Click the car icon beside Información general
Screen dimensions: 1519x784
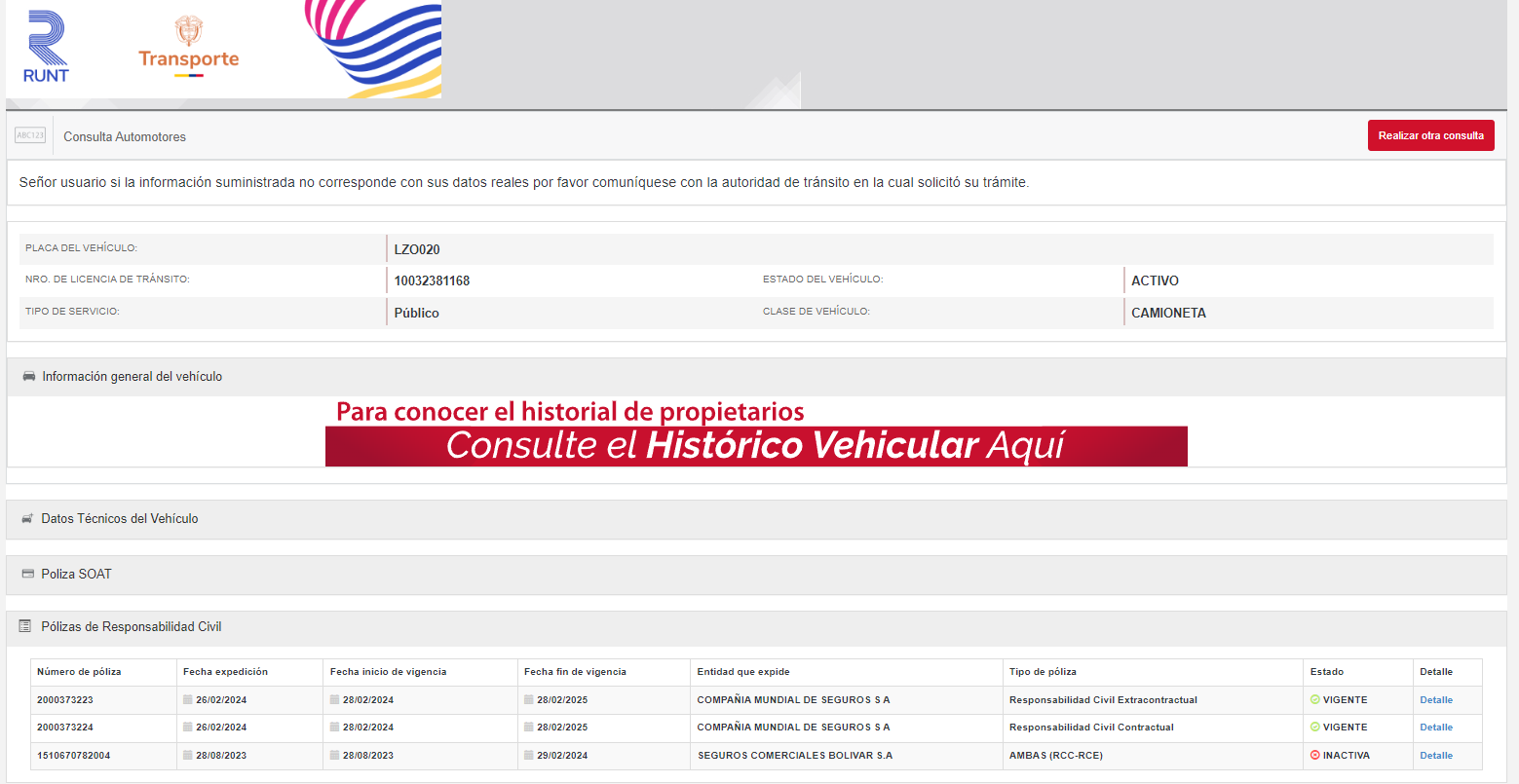click(x=28, y=376)
